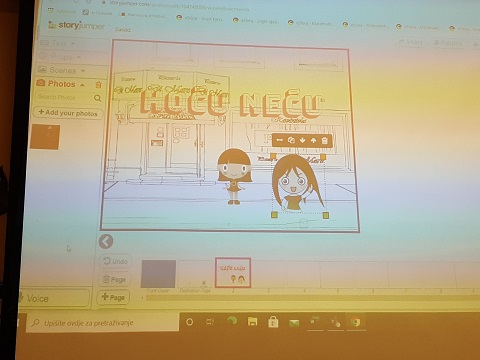The height and width of the screenshot is (360, 480).
Task: Flip the selected character horizontally
Action: pos(280,140)
